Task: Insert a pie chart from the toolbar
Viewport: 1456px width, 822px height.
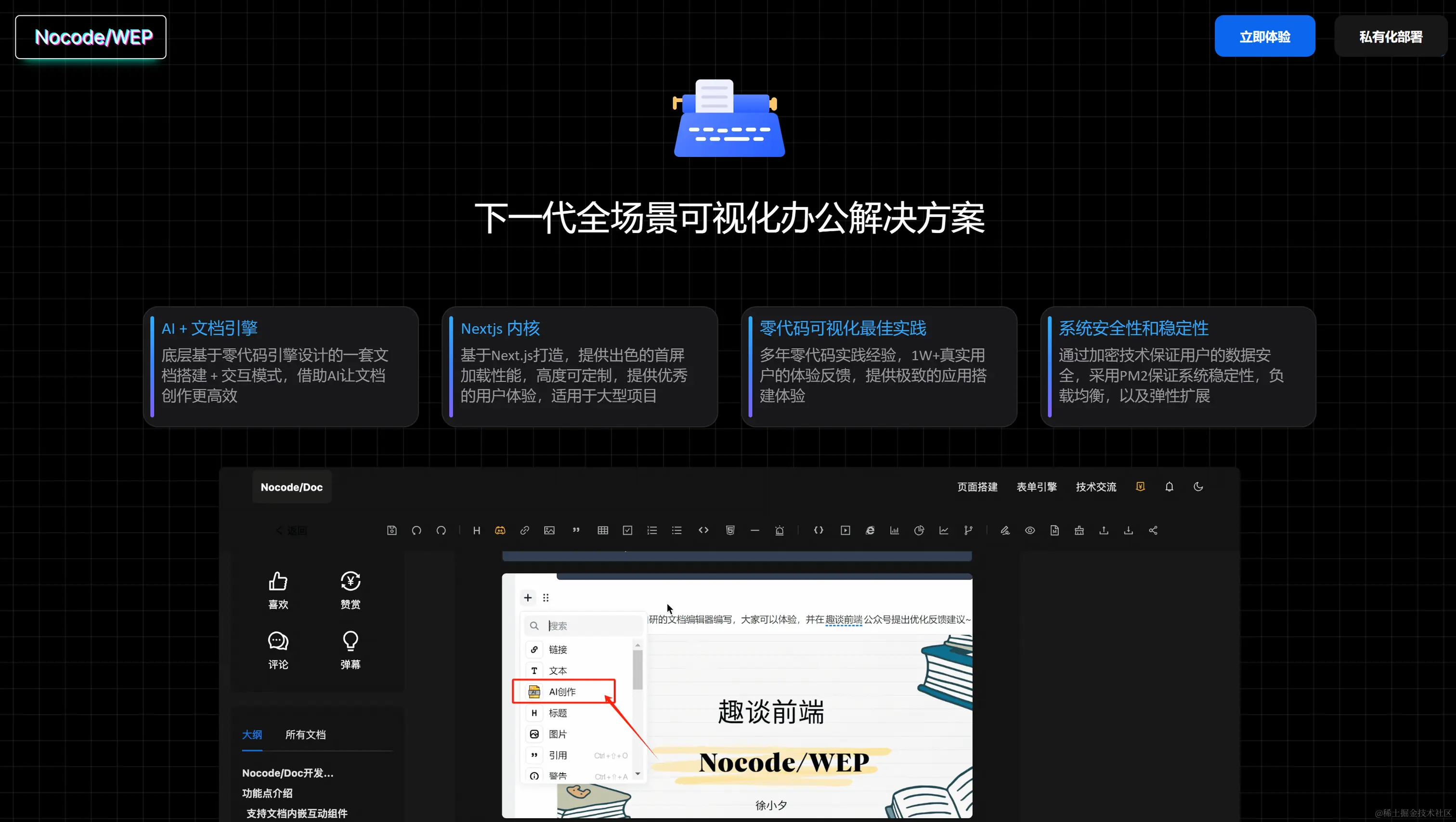Action: tap(919, 530)
